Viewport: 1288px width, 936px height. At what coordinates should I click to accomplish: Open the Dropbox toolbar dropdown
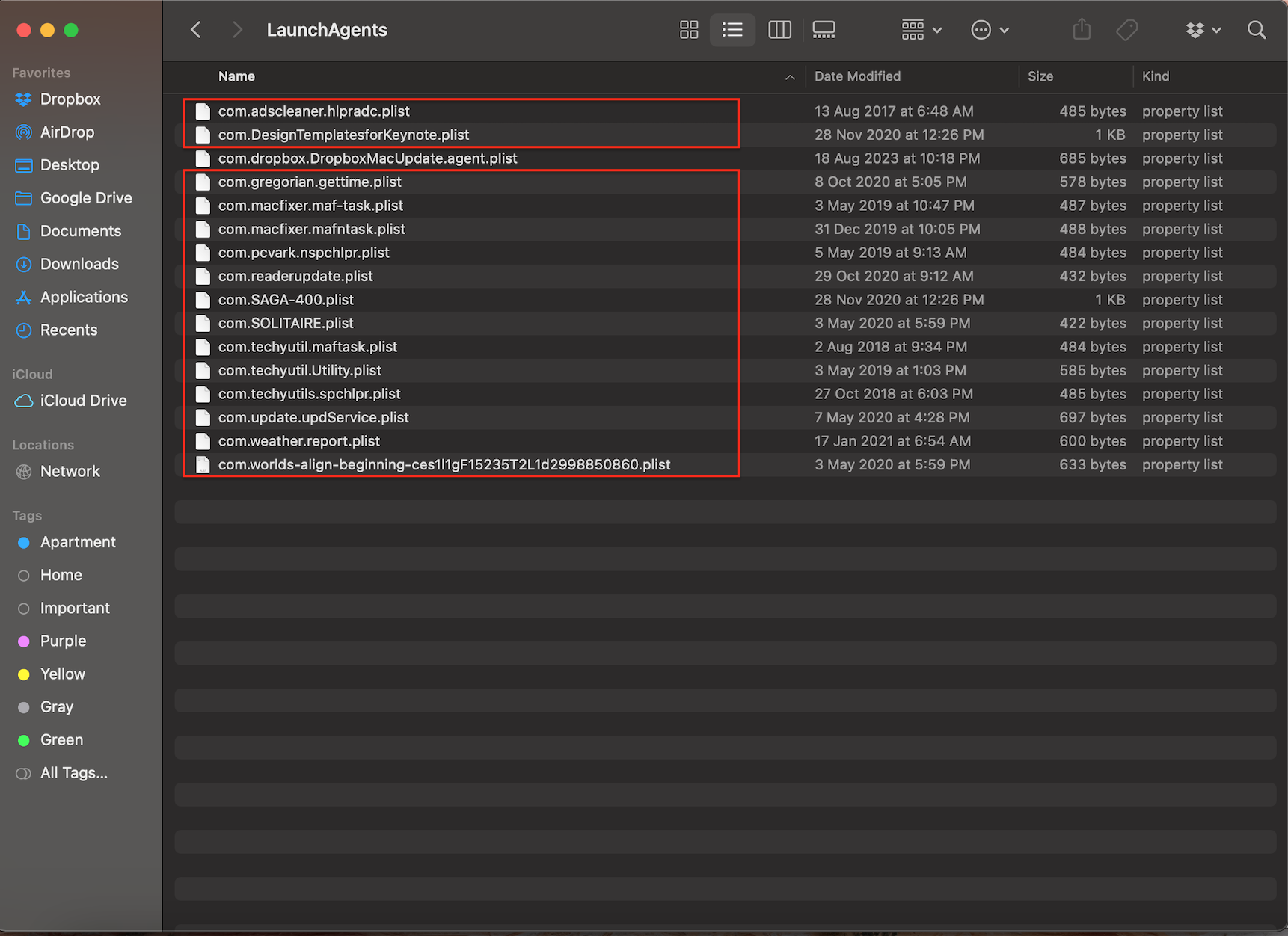click(x=1203, y=30)
